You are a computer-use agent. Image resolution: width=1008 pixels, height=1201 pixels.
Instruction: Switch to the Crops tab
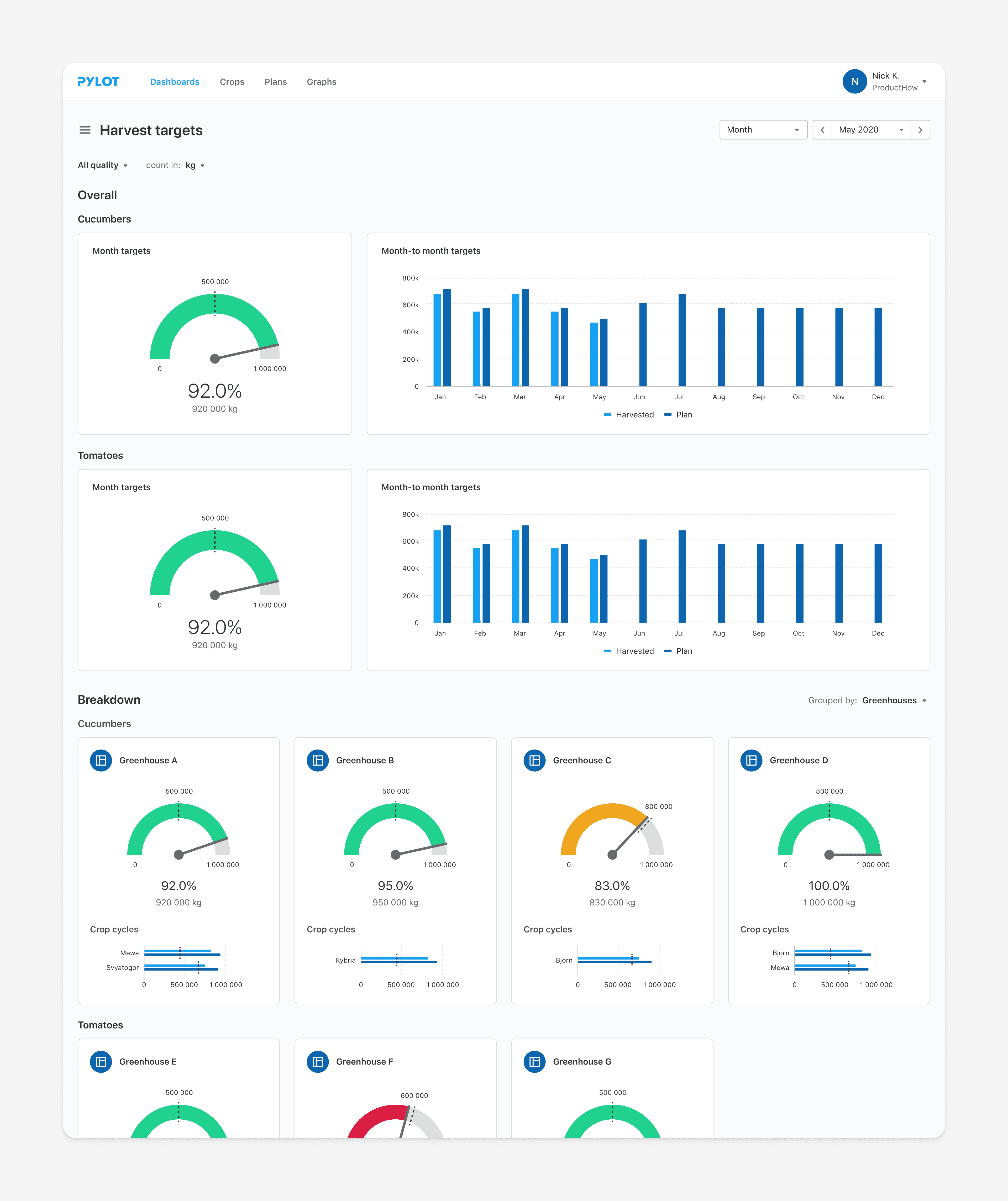(x=232, y=82)
